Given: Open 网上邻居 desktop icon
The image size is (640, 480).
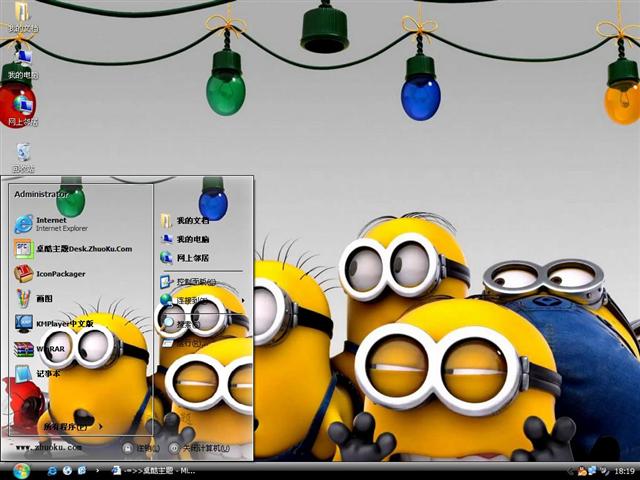Looking at the screenshot, I should 22,106.
